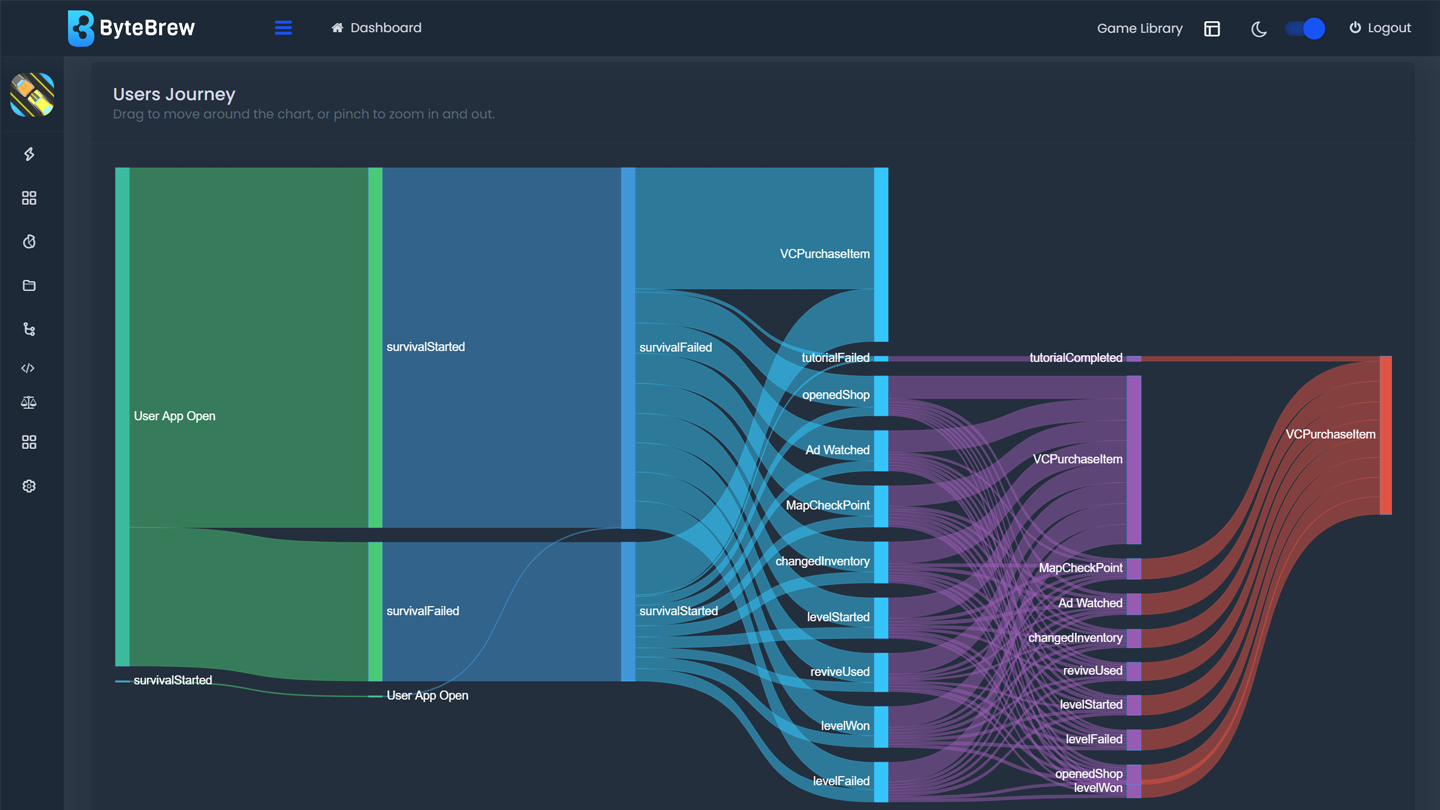Open Game Library

tap(1139, 28)
